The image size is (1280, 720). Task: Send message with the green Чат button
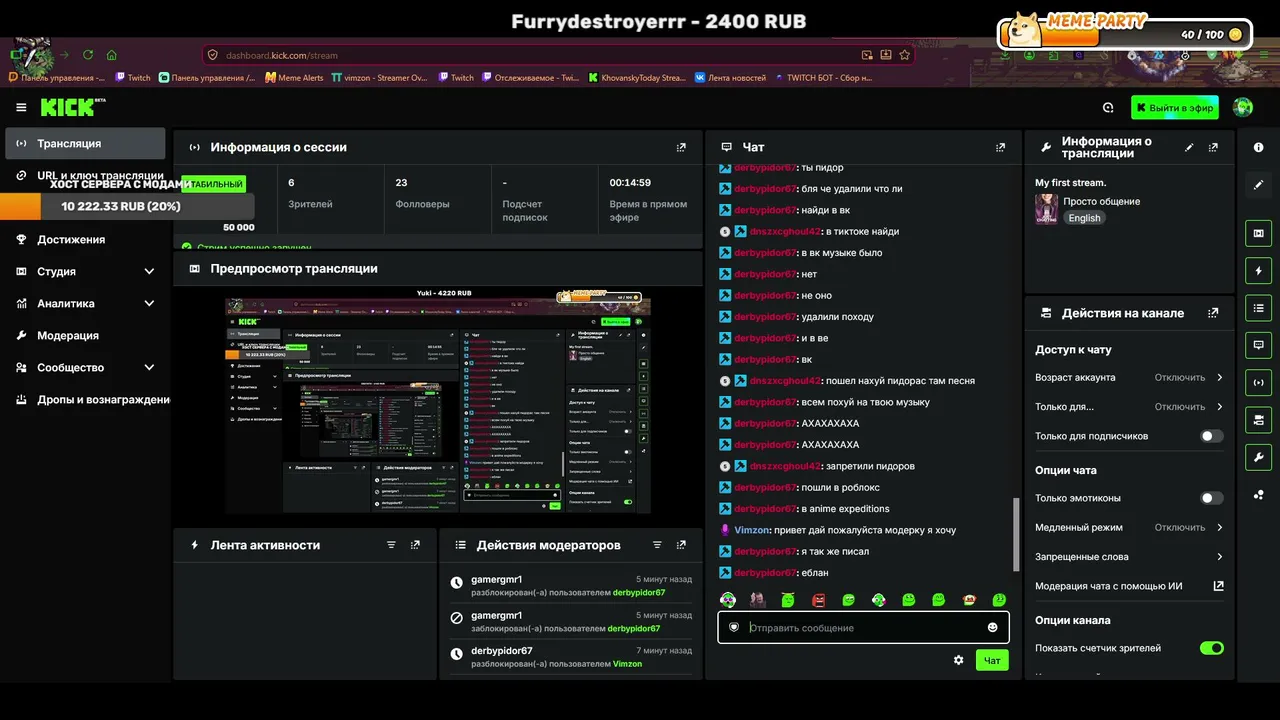(x=992, y=660)
